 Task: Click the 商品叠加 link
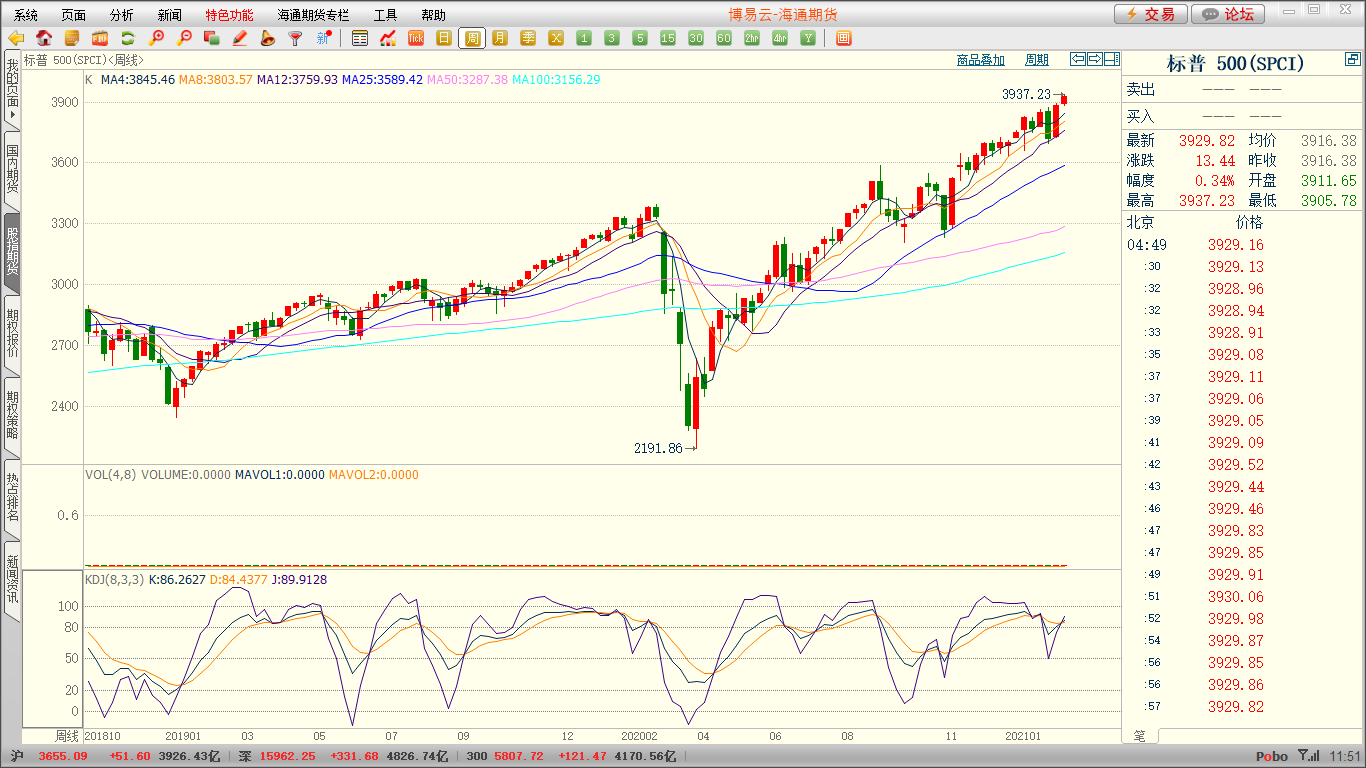[980, 60]
